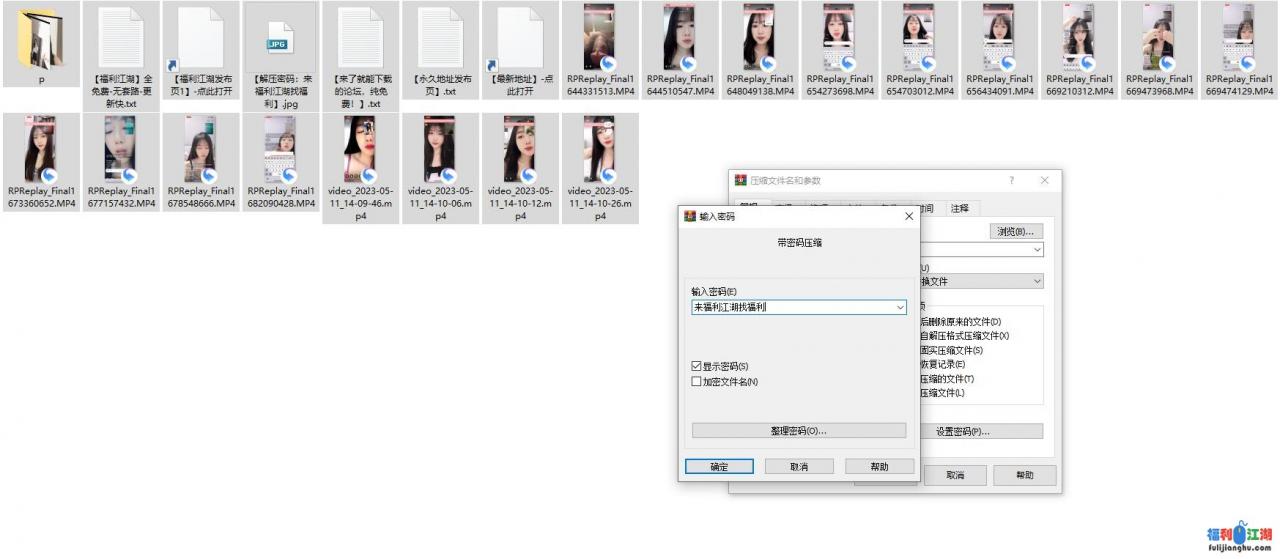Click 确定 in the password dialog

click(x=719, y=467)
